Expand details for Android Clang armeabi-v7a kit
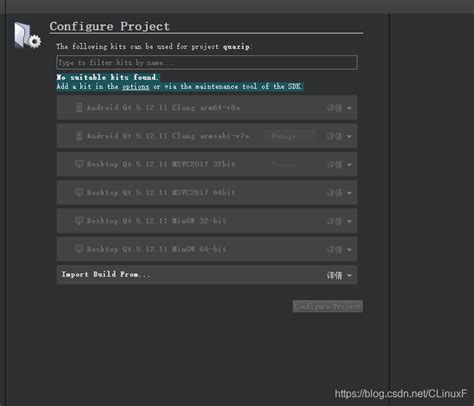 [339, 136]
